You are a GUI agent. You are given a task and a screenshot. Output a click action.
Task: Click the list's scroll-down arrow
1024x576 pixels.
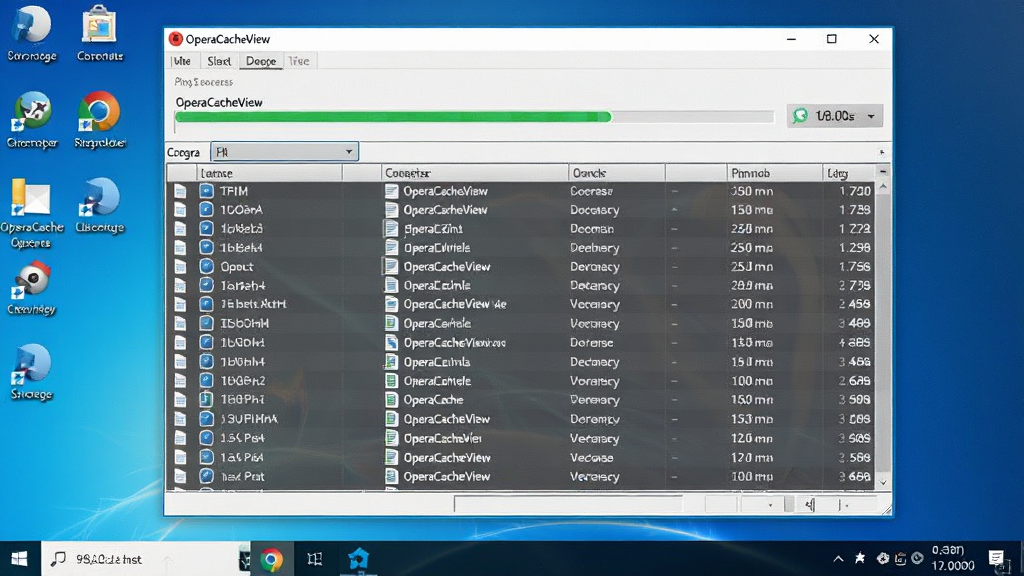(x=883, y=483)
